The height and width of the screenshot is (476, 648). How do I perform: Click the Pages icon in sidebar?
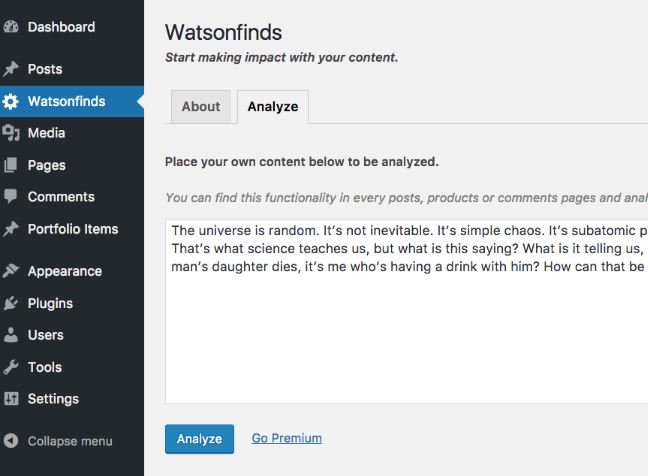[11, 165]
